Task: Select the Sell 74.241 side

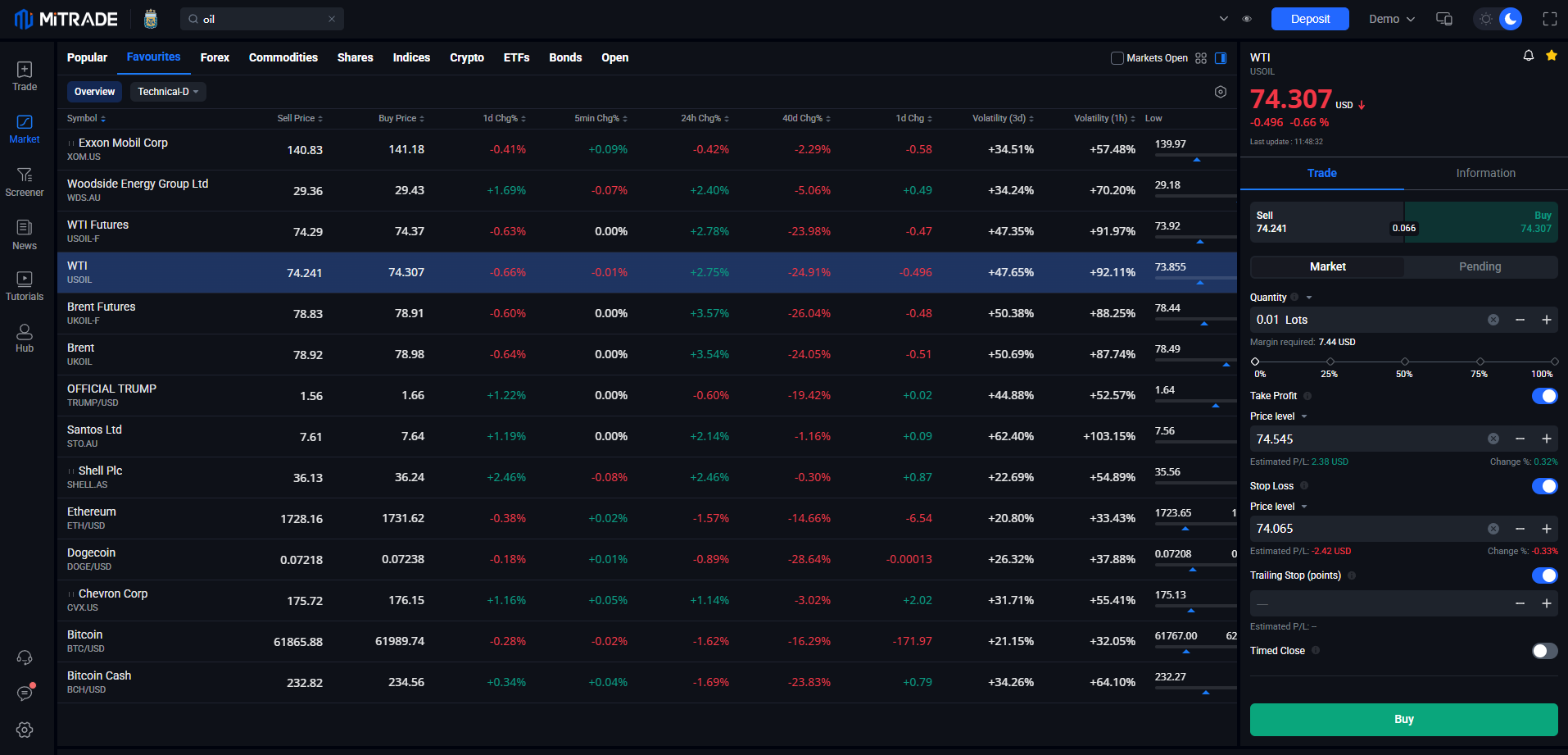Action: pyautogui.click(x=1327, y=222)
